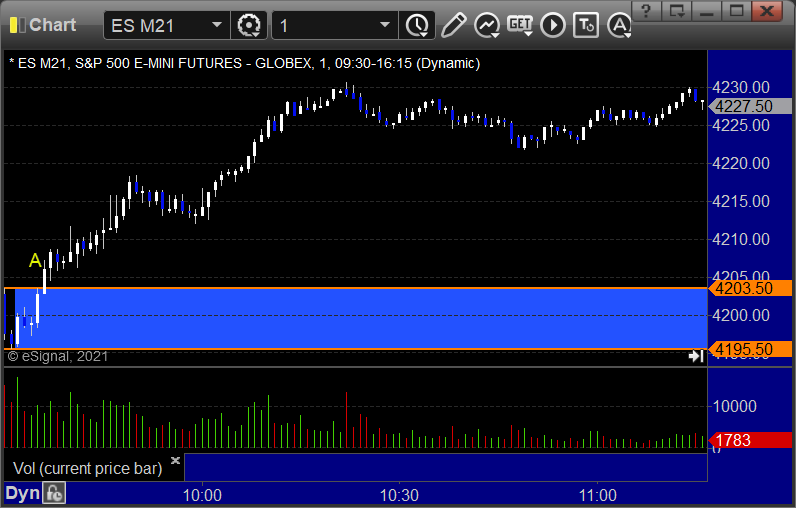The image size is (796, 508).
Task: Click the 10000 volume axis label
Action: click(735, 406)
